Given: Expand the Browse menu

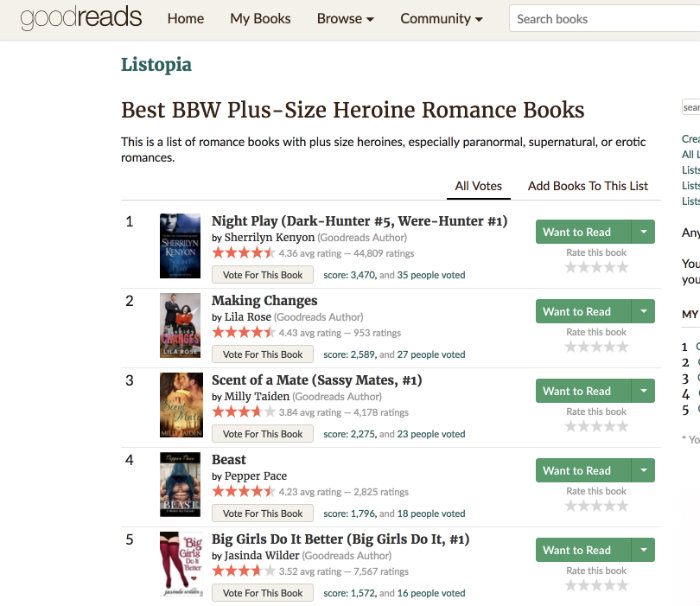Looking at the screenshot, I should pyautogui.click(x=346, y=19).
